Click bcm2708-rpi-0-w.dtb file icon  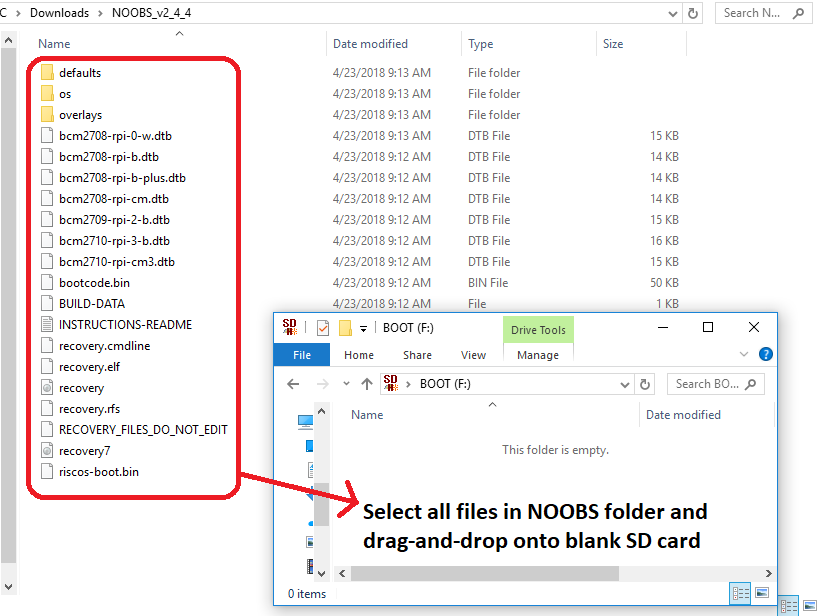(47, 136)
